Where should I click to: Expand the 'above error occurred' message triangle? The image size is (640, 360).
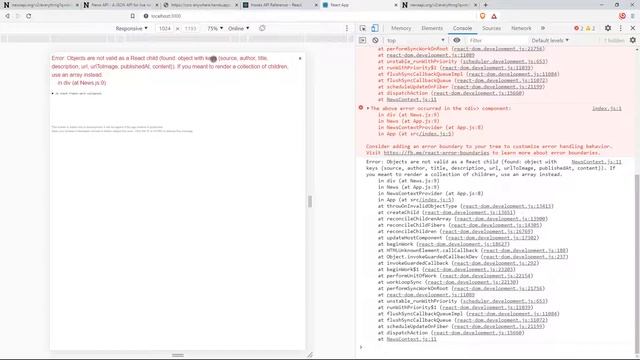tap(368, 108)
